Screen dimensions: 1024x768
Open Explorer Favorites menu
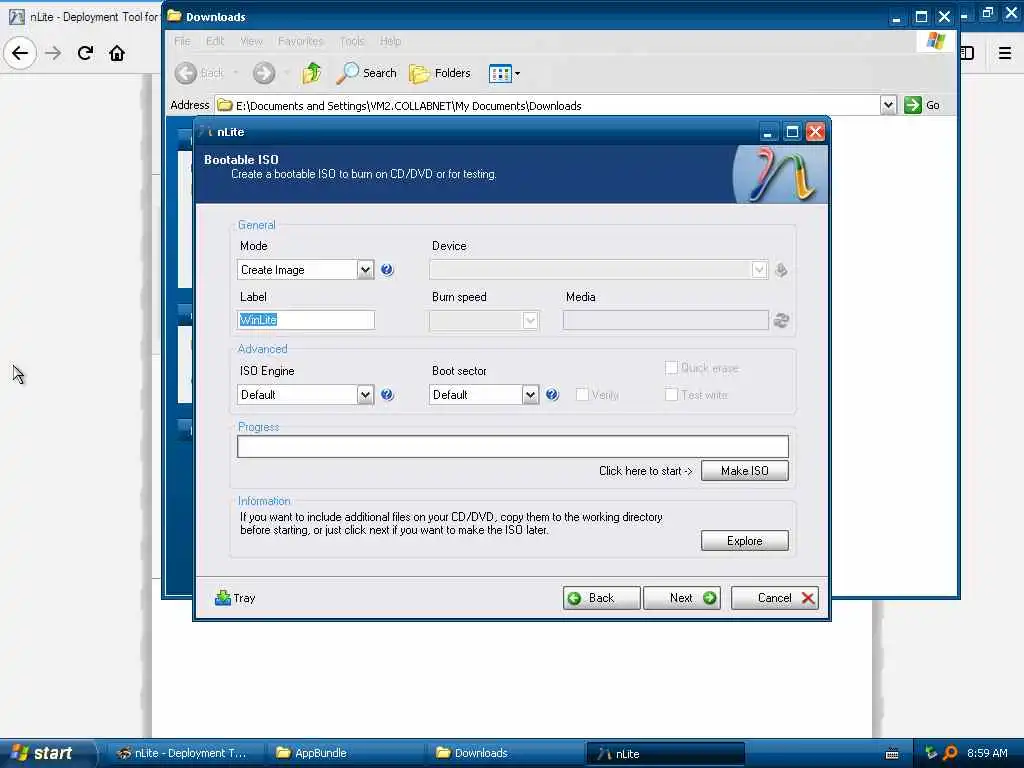tap(300, 41)
